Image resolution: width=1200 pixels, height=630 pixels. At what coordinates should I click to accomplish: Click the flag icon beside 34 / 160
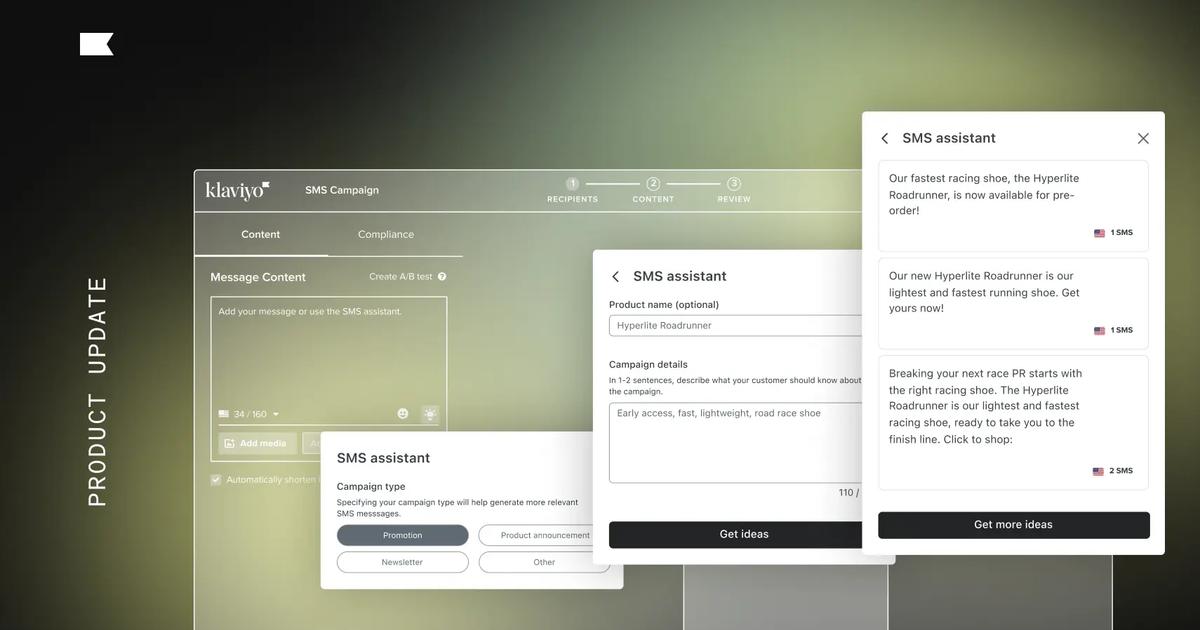pyautogui.click(x=224, y=414)
